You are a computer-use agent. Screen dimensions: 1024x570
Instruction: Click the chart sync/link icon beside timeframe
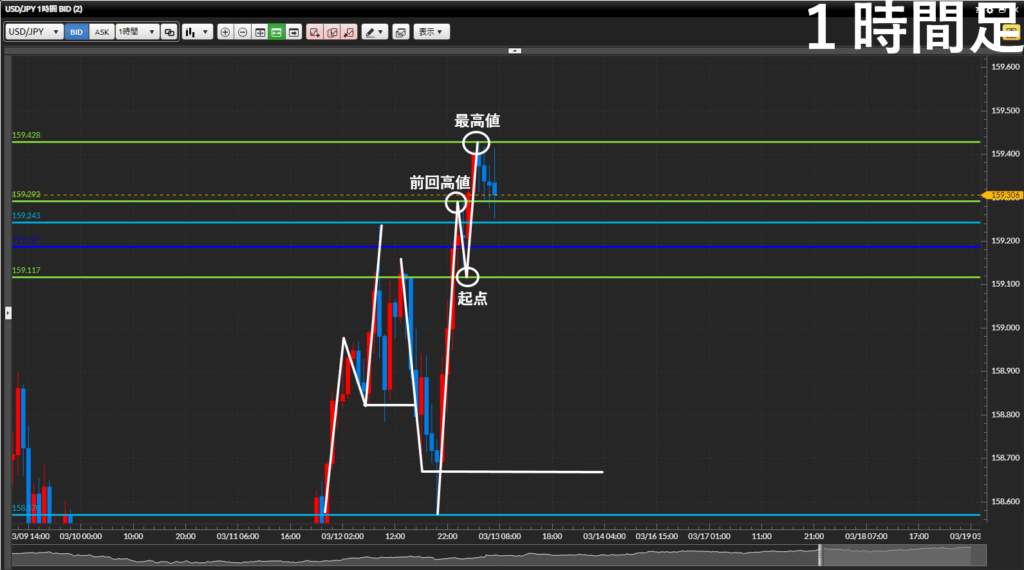[169, 32]
